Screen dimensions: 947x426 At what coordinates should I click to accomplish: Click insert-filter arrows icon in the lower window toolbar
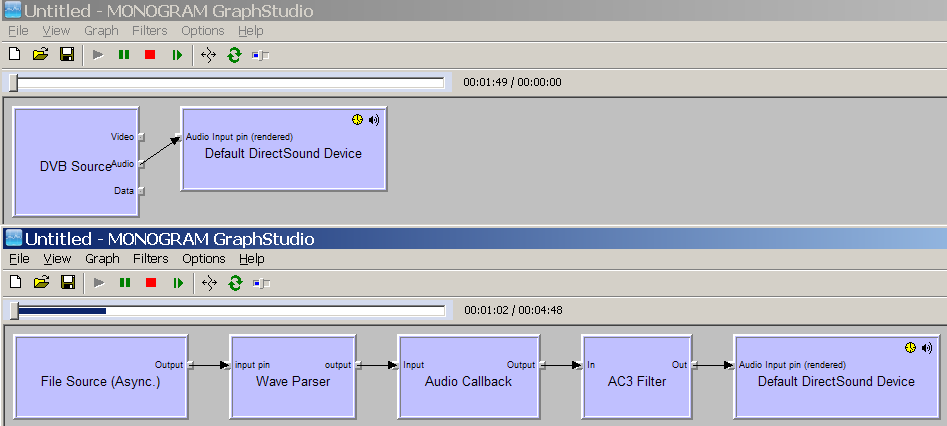click(x=208, y=282)
